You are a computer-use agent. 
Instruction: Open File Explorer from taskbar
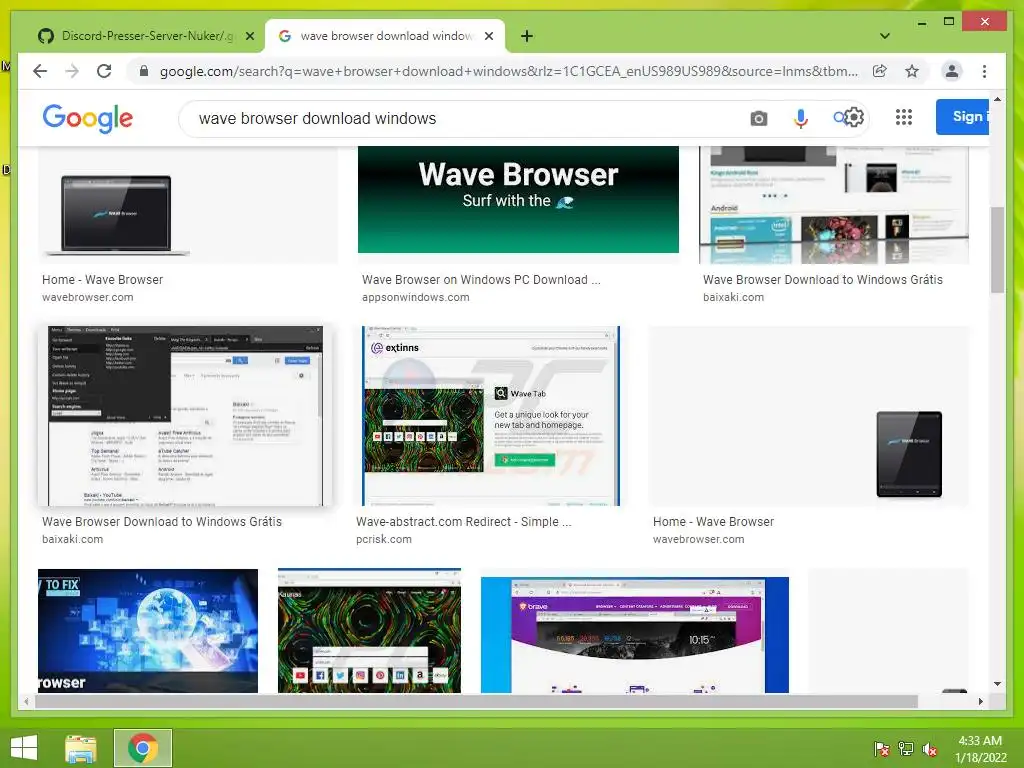pyautogui.click(x=81, y=748)
